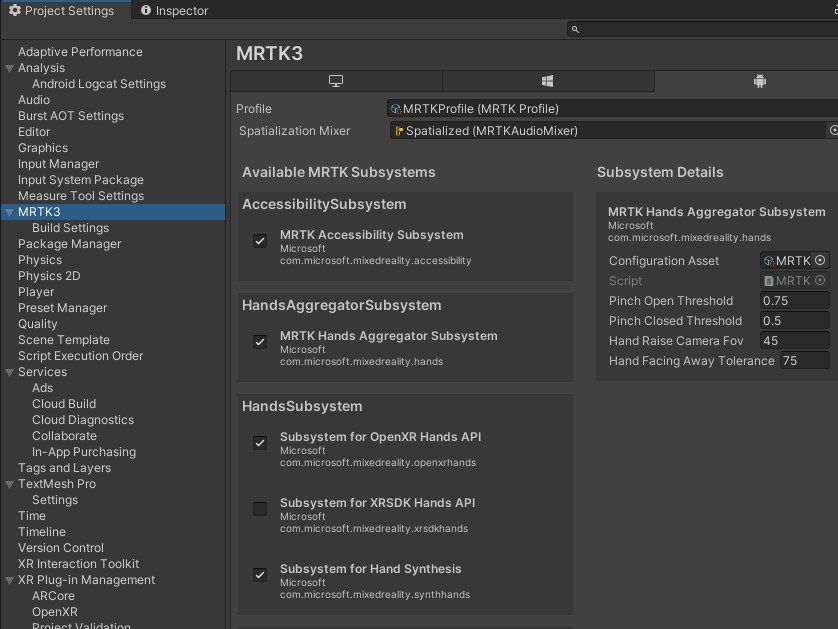Open Version Control settings
The width and height of the screenshot is (838, 629).
tap(61, 549)
